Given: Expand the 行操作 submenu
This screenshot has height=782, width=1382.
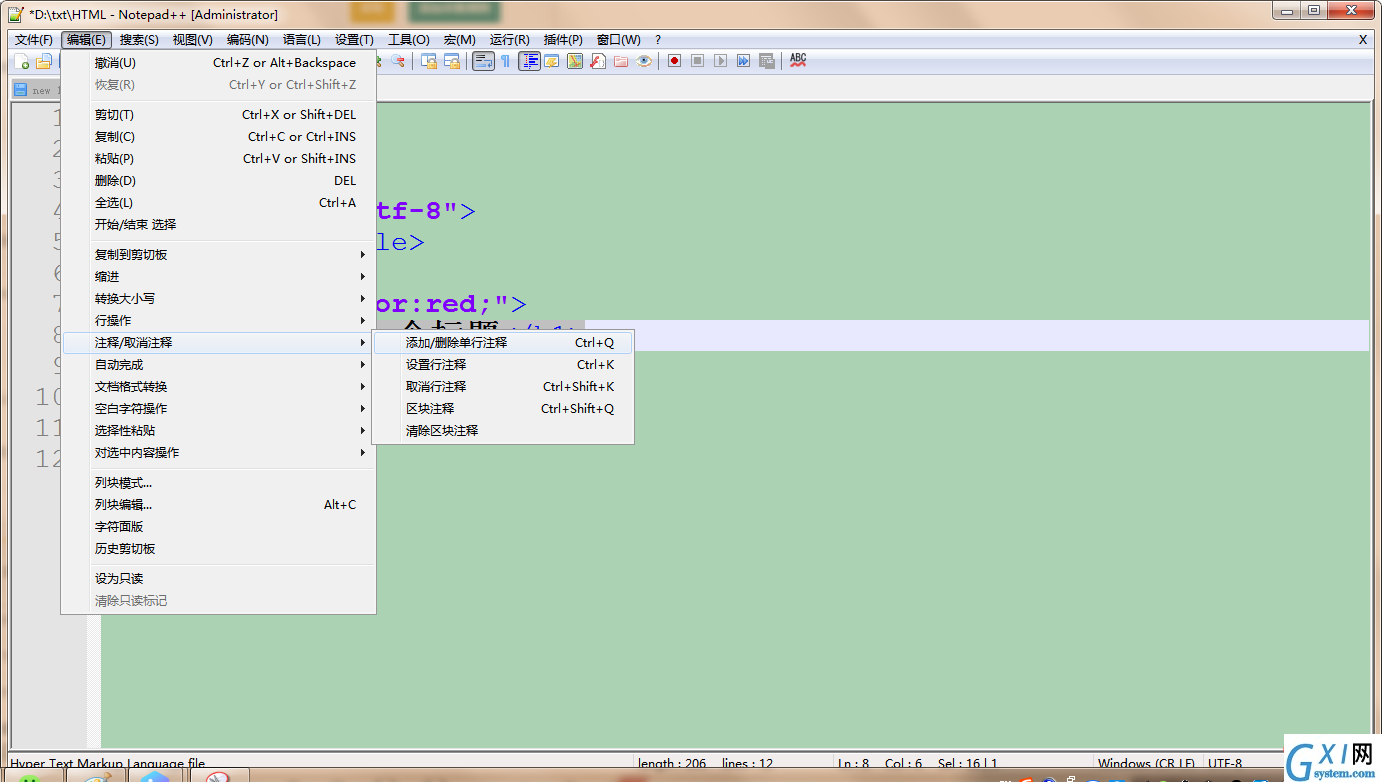Looking at the screenshot, I should point(218,320).
